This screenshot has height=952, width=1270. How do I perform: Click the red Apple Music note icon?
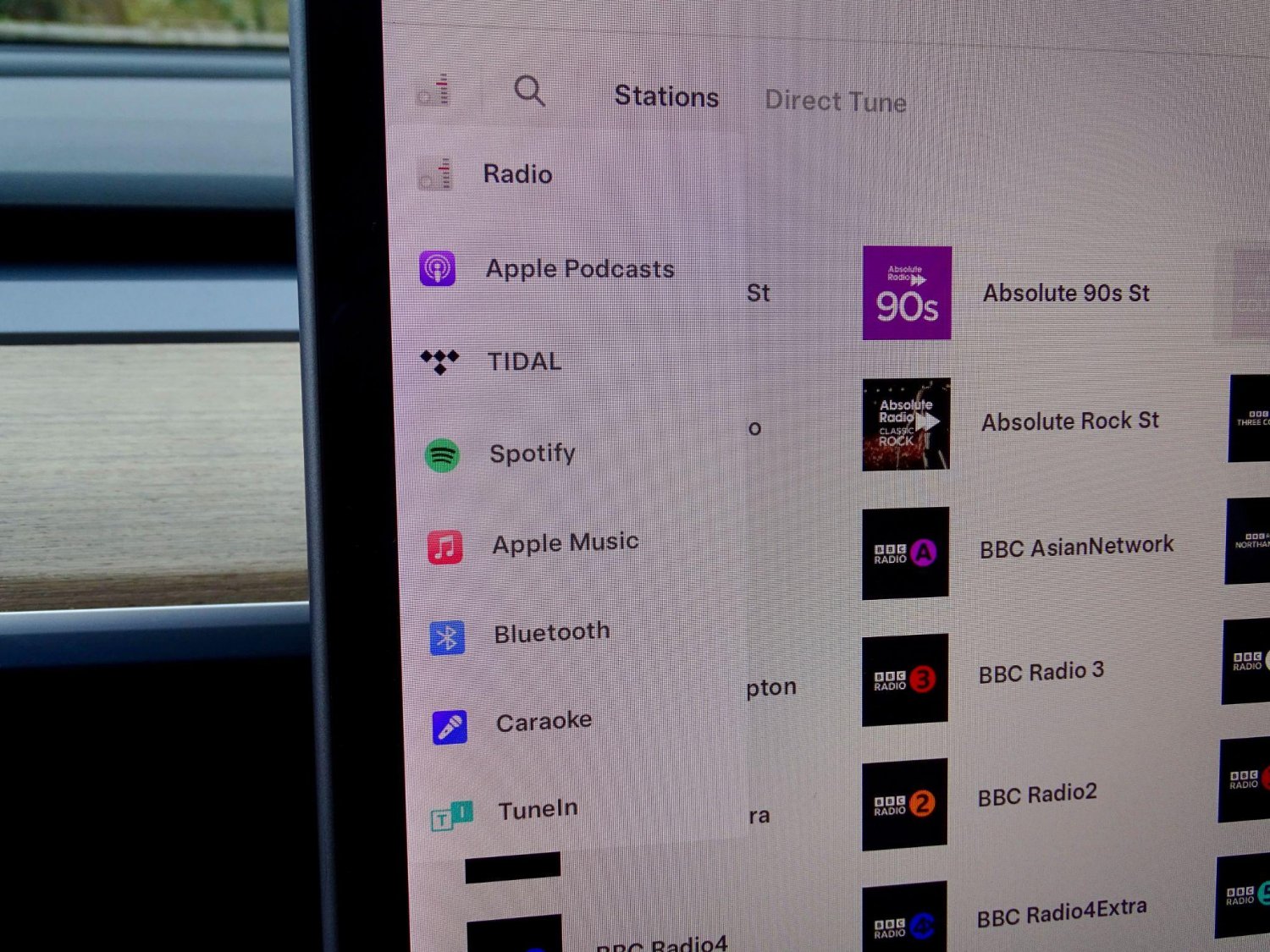[x=444, y=547]
